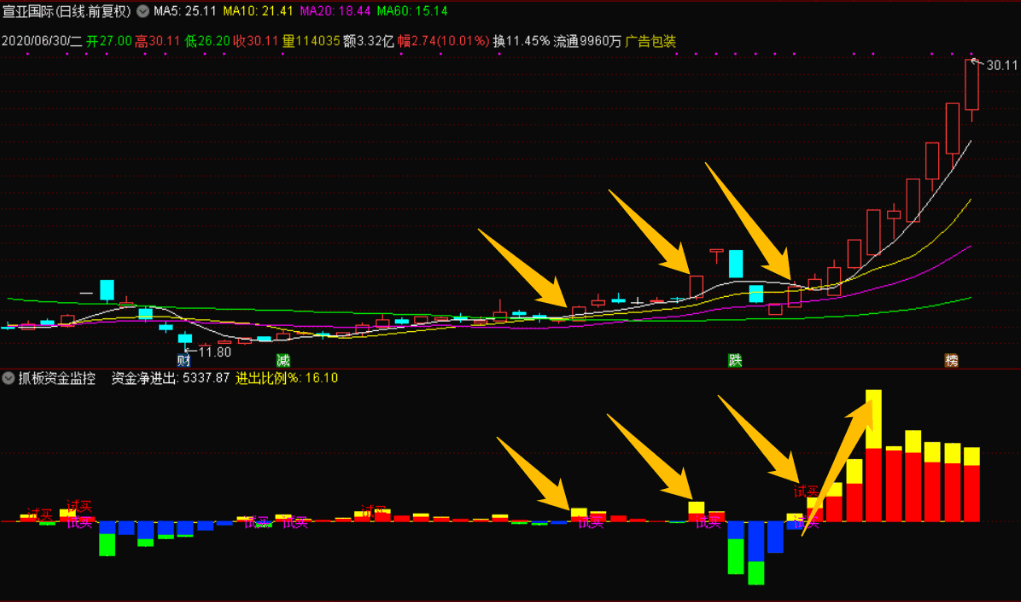Click the lowest blue-and-green outflow bar
The width and height of the screenshot is (1021, 602).
pos(756,553)
